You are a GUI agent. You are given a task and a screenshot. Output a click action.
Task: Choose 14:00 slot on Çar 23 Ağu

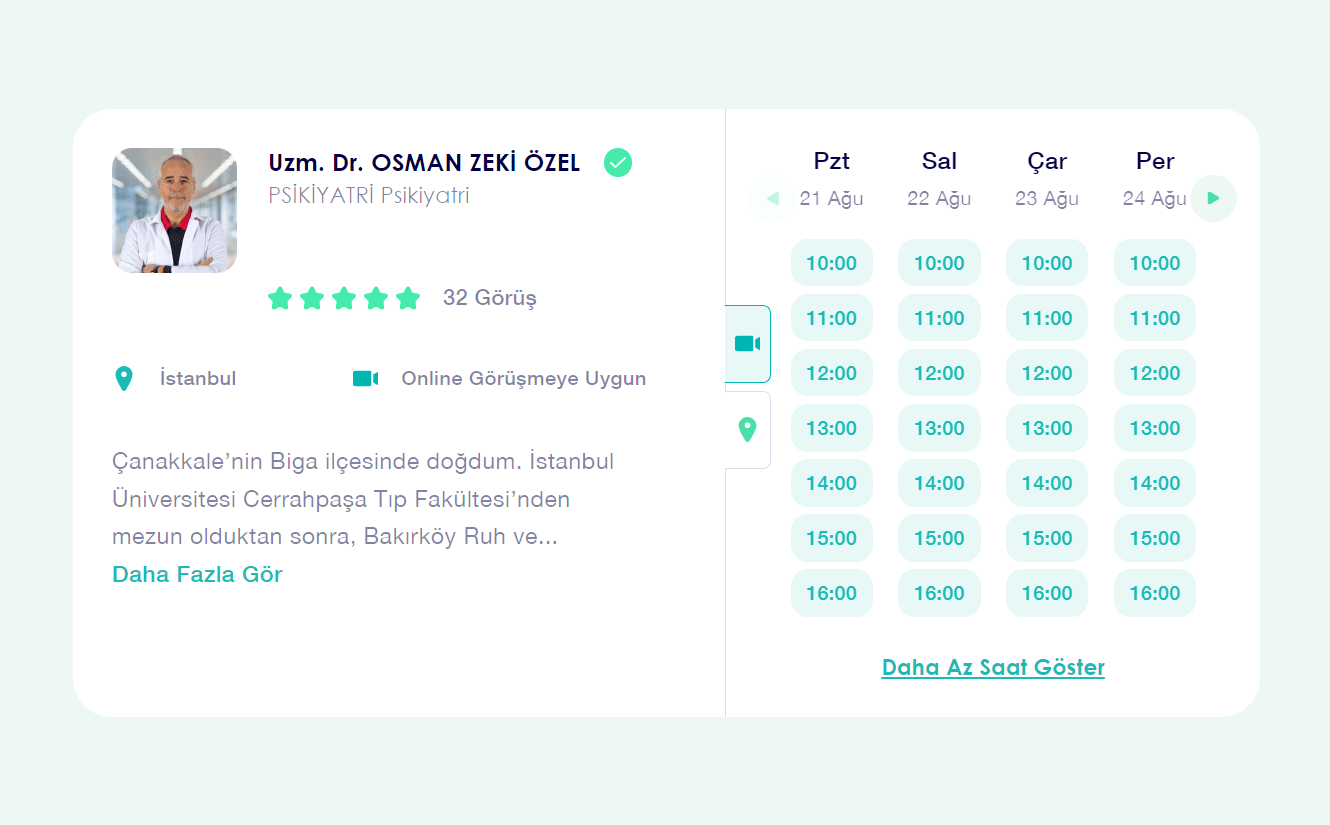click(1046, 483)
